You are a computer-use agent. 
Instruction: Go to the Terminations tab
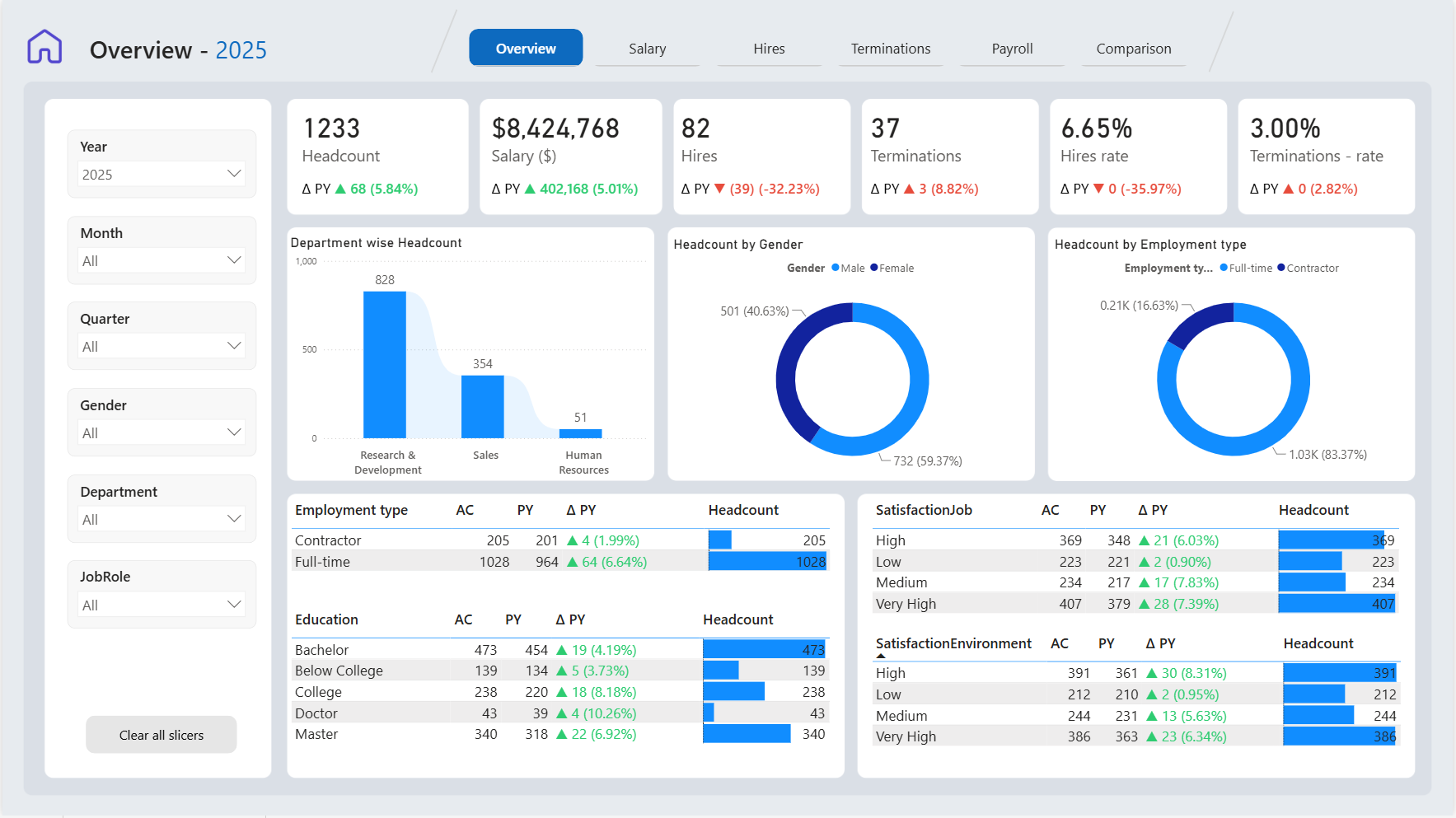click(x=891, y=49)
